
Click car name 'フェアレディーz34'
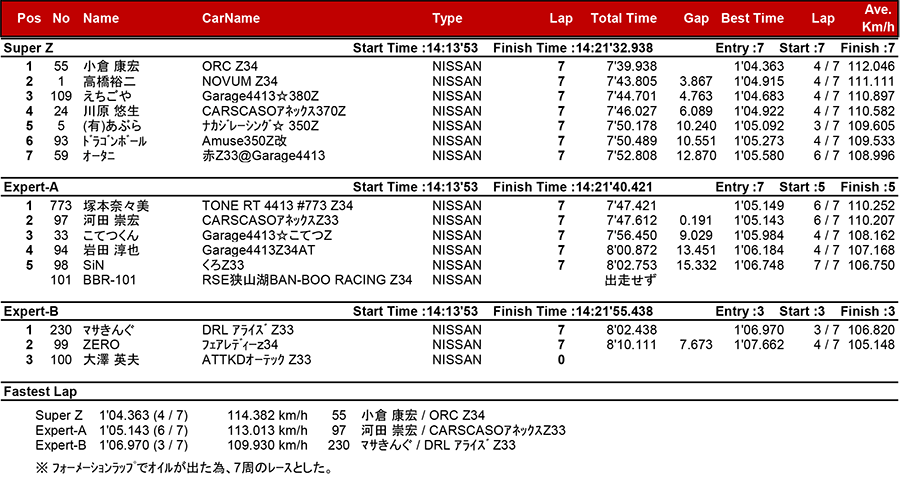(240, 345)
